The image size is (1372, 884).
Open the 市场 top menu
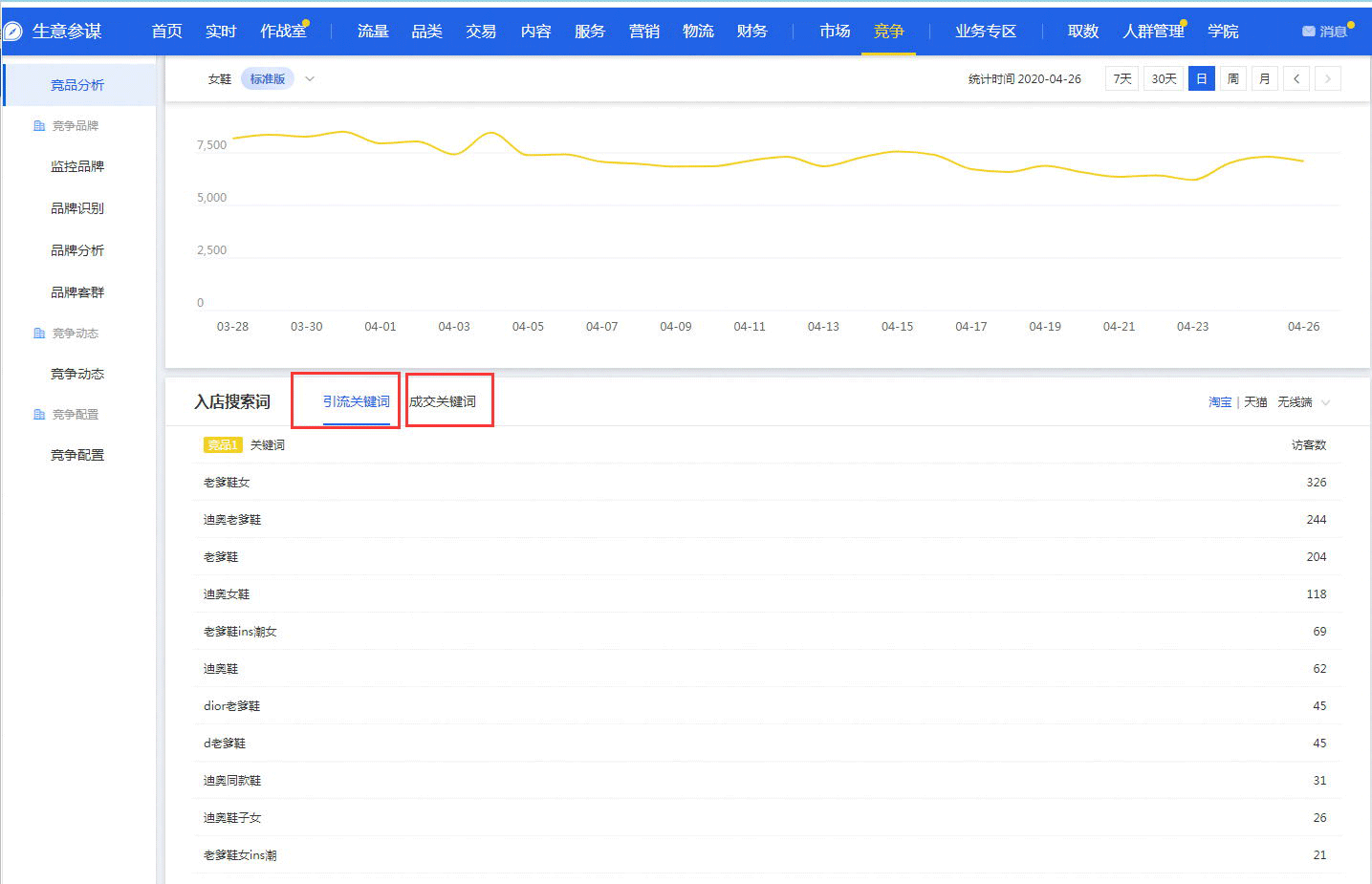834,32
